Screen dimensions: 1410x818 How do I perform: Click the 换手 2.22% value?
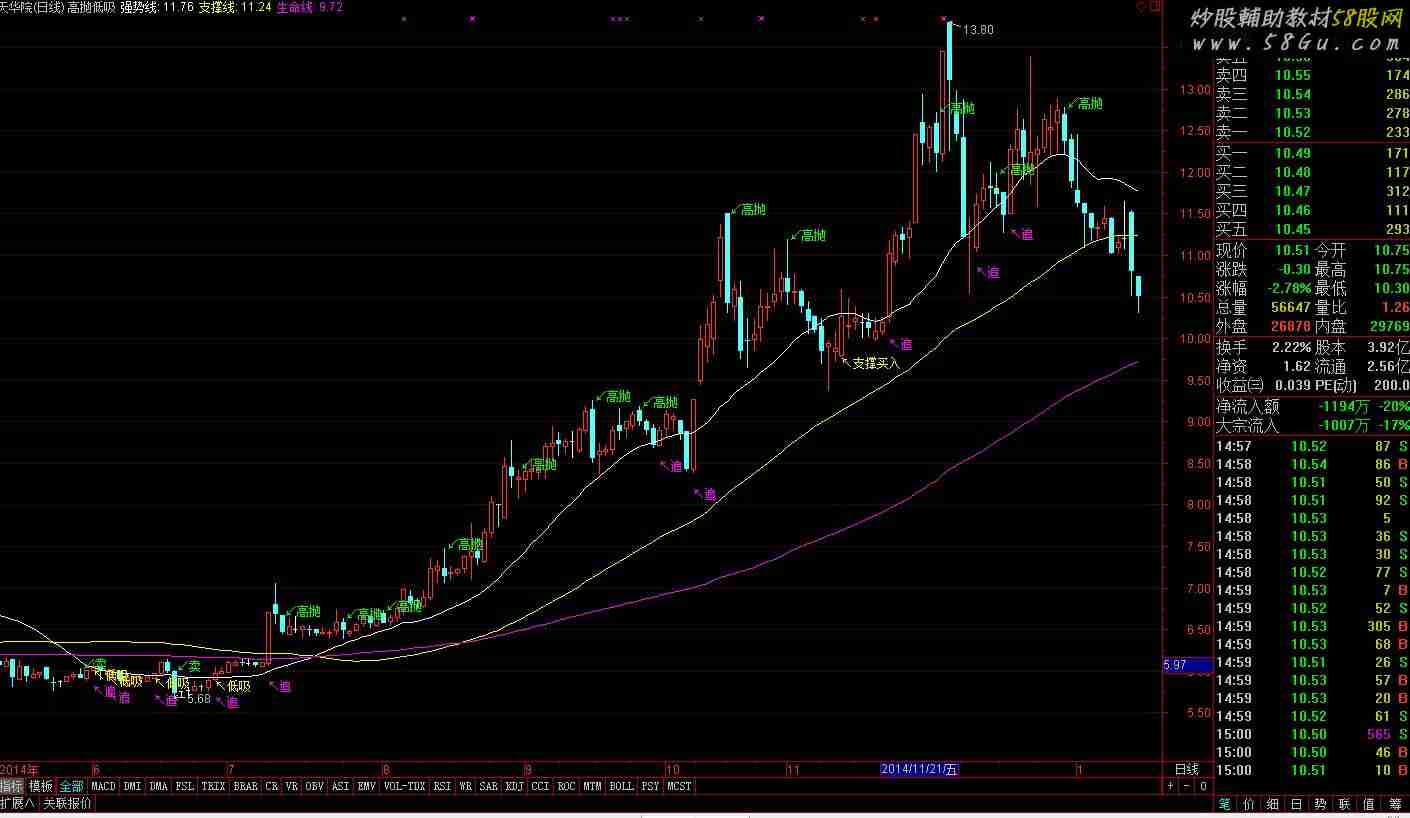[1291, 347]
